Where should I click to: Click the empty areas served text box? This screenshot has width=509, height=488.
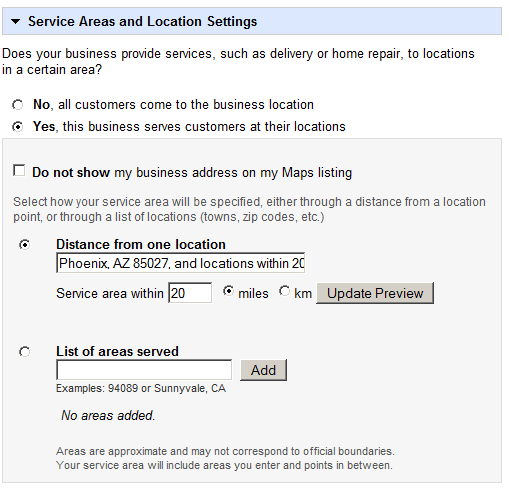tap(144, 370)
